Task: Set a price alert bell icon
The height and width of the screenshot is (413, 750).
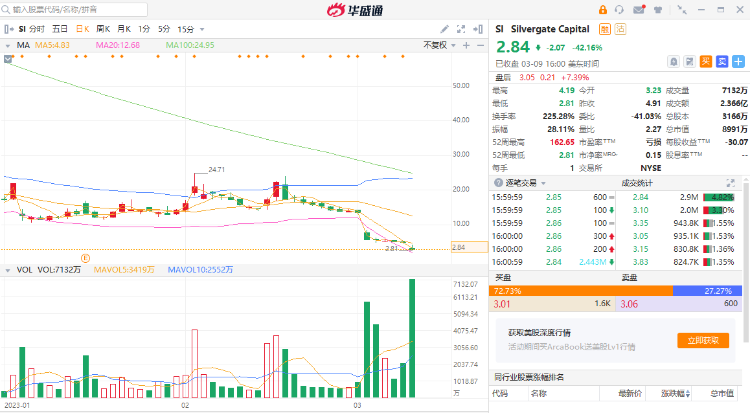Action: coord(673,62)
